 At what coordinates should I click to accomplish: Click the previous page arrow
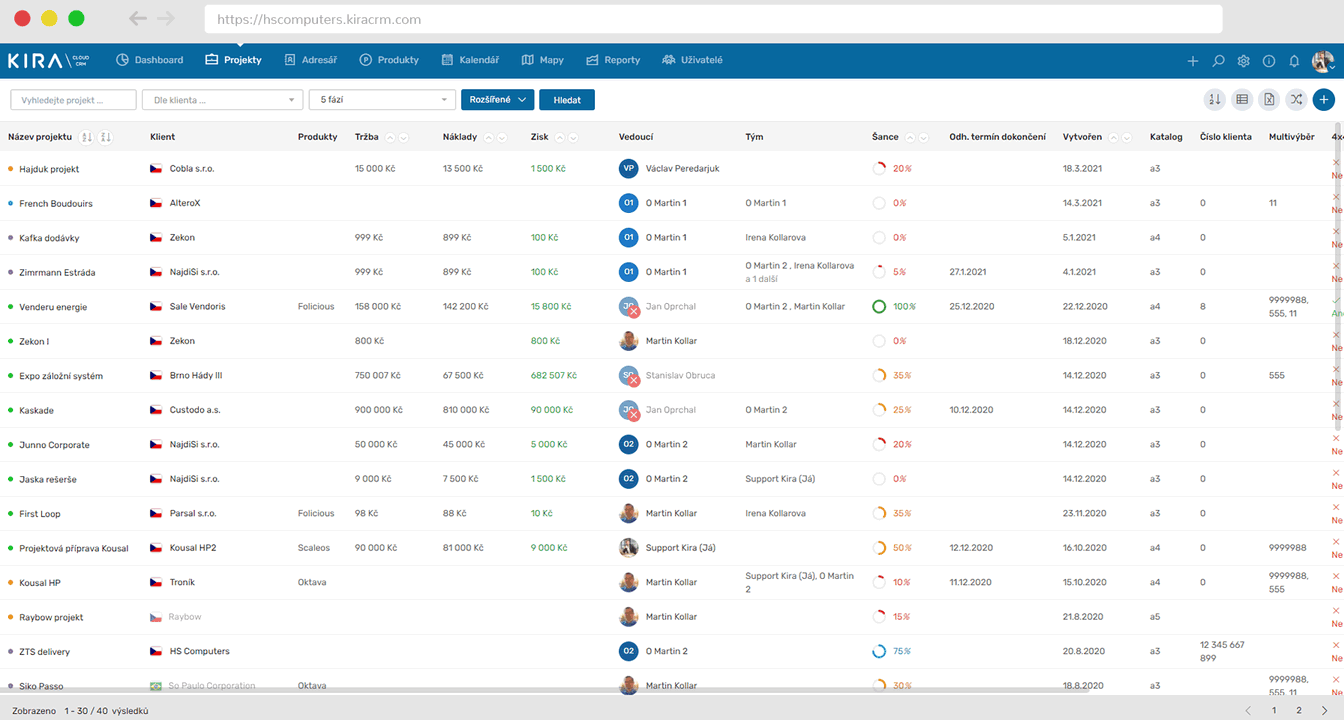[x=1248, y=710]
